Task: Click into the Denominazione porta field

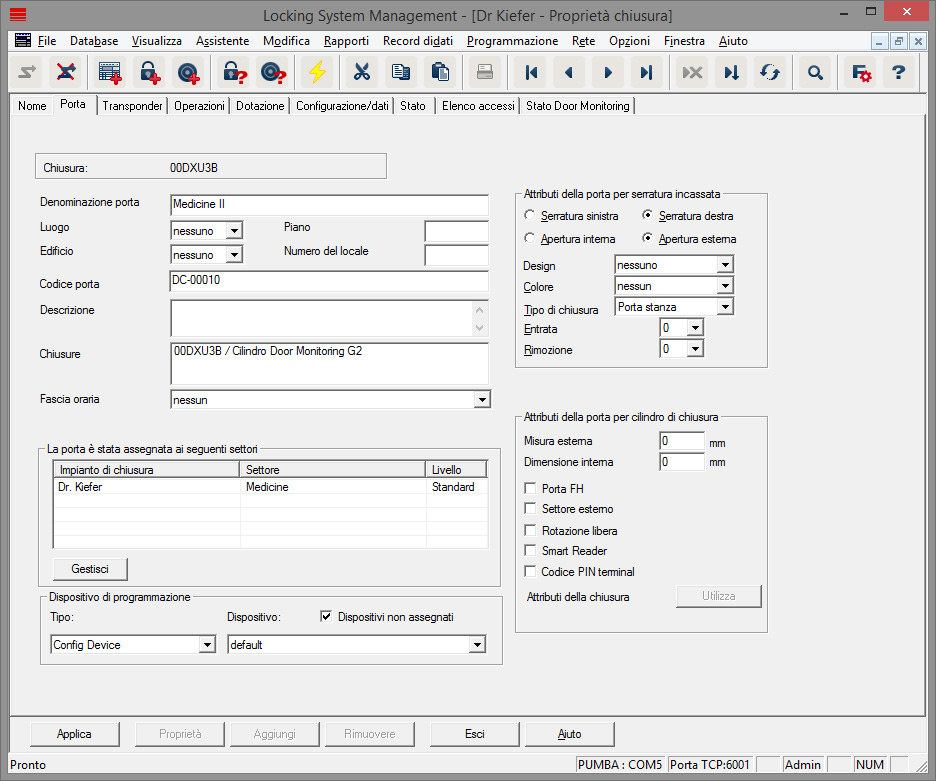Action: [x=329, y=205]
